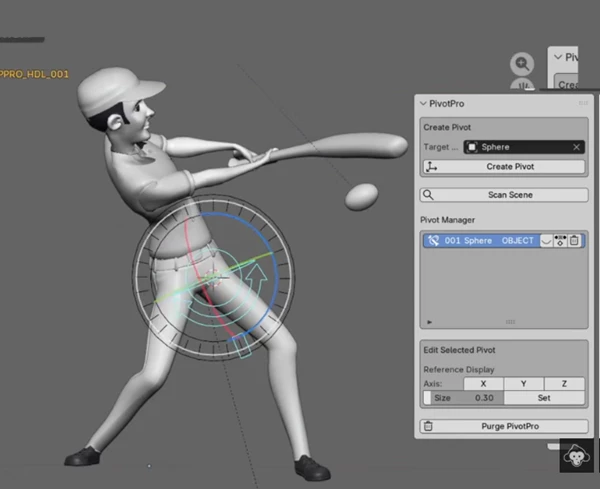This screenshot has height=489, width=600.
Task: Set the reference display axis to Z
Action: click(564, 384)
